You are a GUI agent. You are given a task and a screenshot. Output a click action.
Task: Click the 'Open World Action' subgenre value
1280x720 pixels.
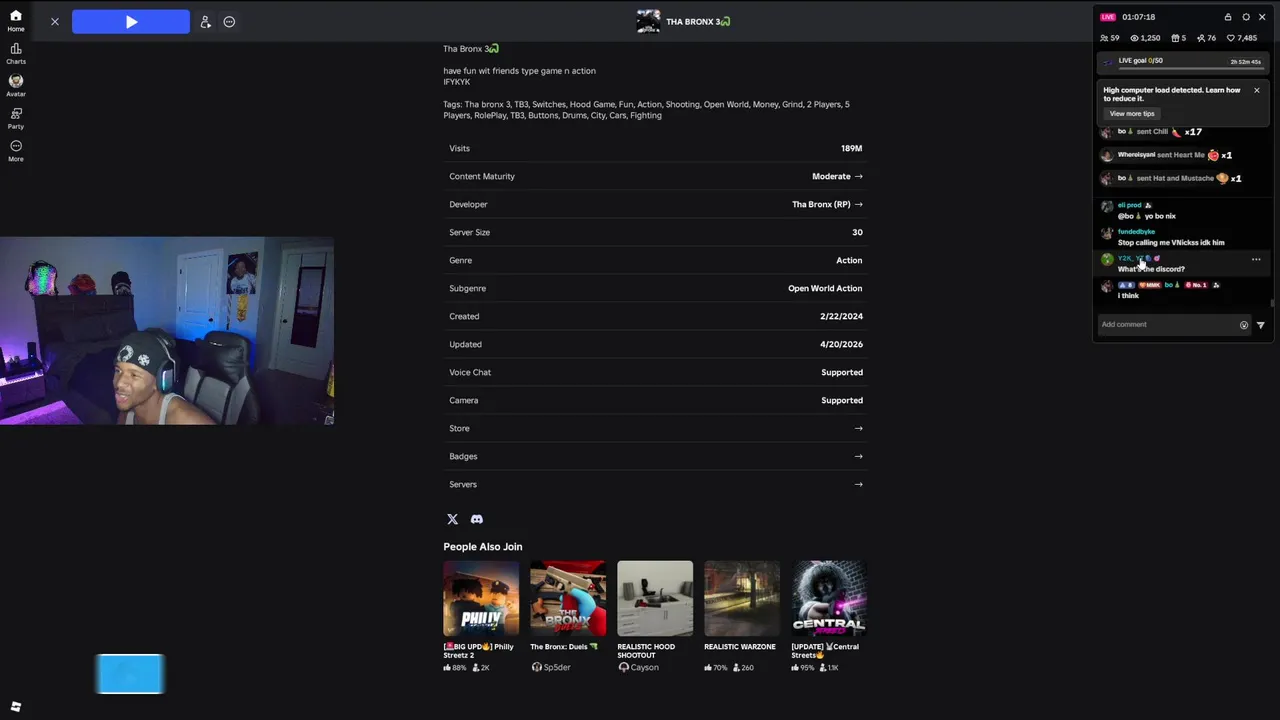pyautogui.click(x=825, y=288)
